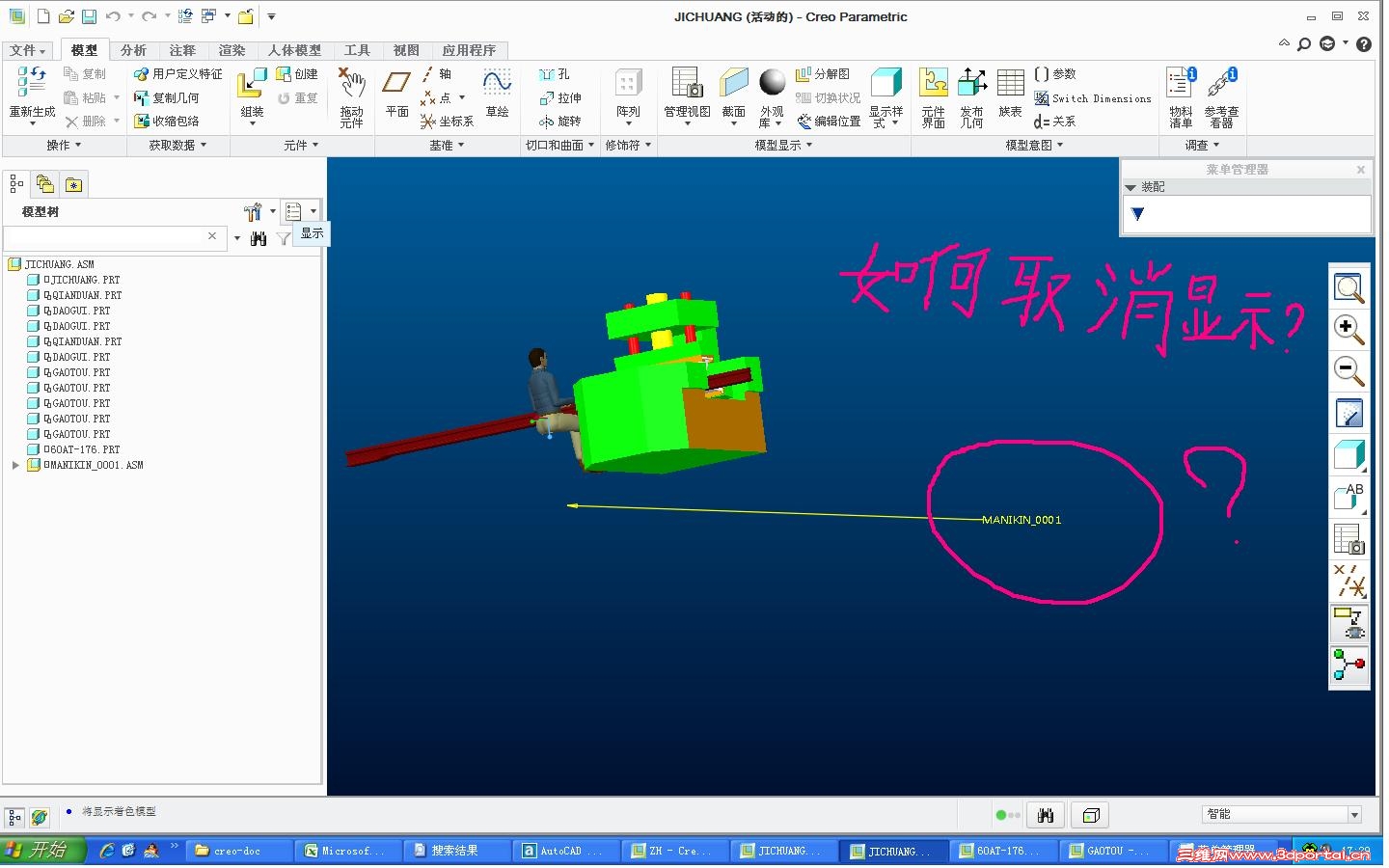Click the Hole (孔) tool
Image resolution: width=1389 pixels, height=868 pixels.
tap(555, 74)
